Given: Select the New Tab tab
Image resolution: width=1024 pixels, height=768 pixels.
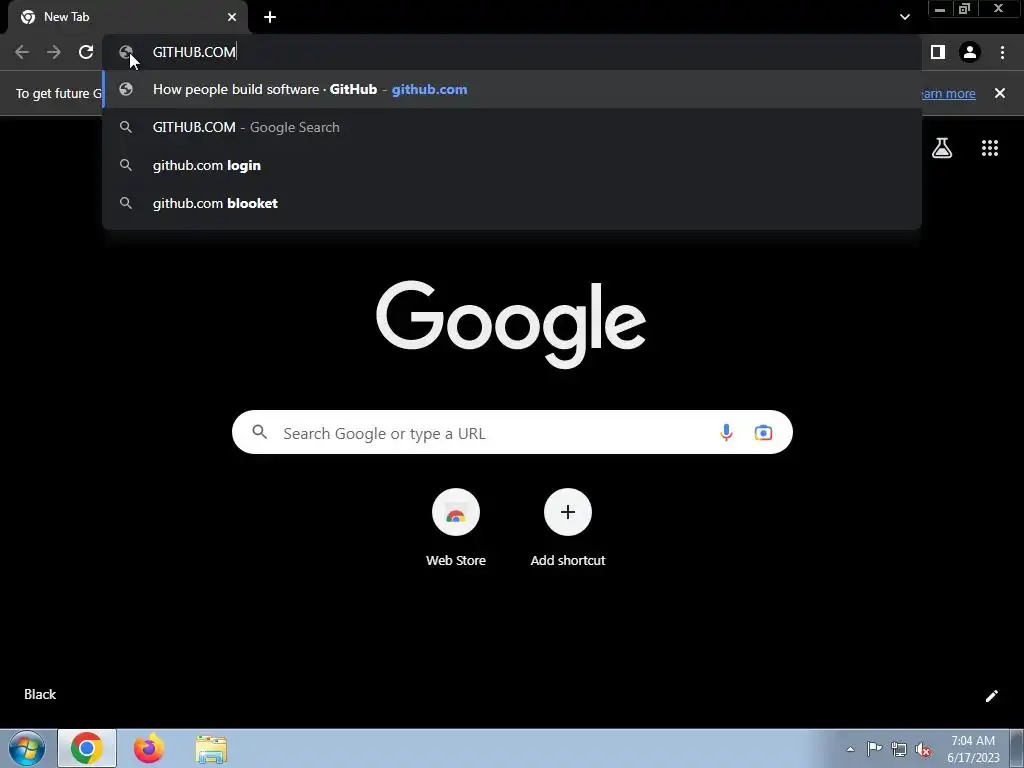Looking at the screenshot, I should [x=128, y=17].
